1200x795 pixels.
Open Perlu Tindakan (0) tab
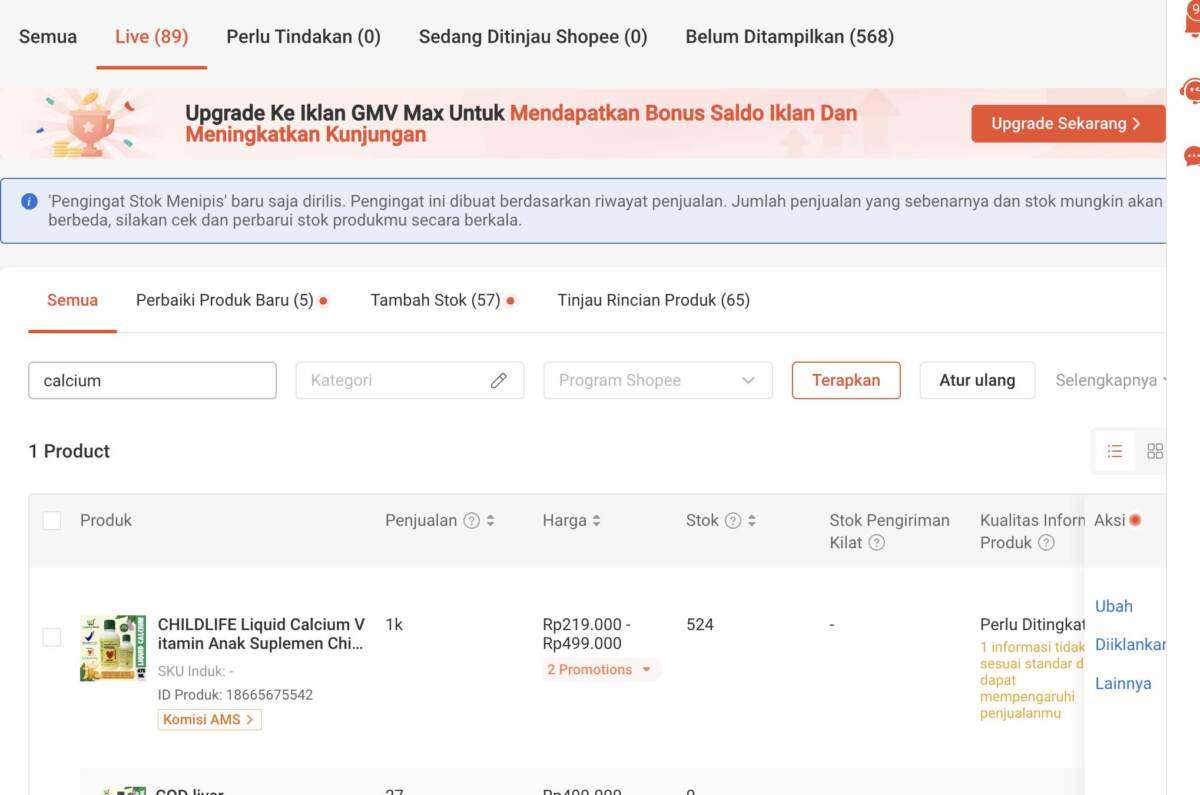point(304,37)
